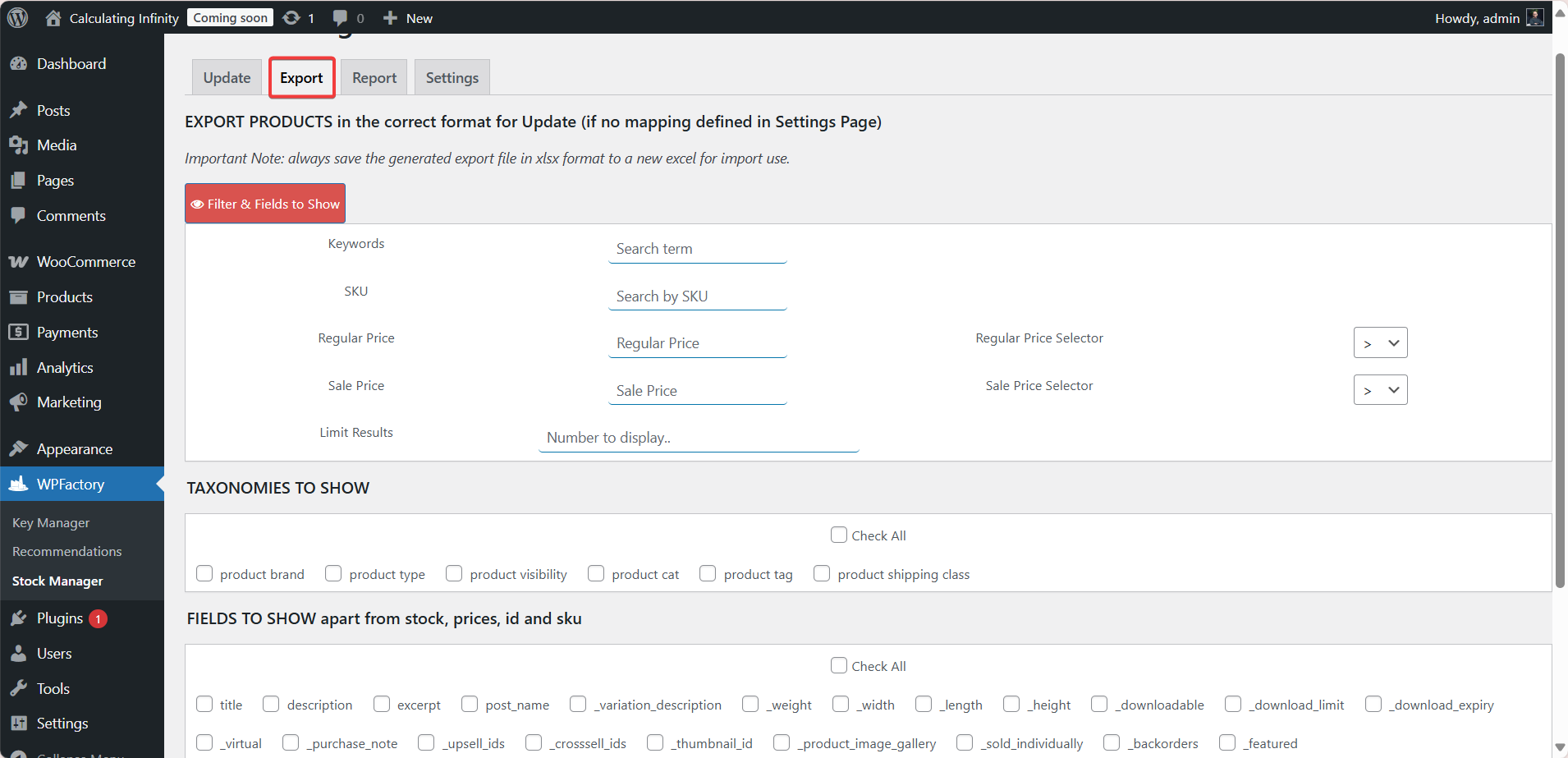Click the Media library icon in sidebar
The width and height of the screenshot is (1568, 758).
point(20,145)
